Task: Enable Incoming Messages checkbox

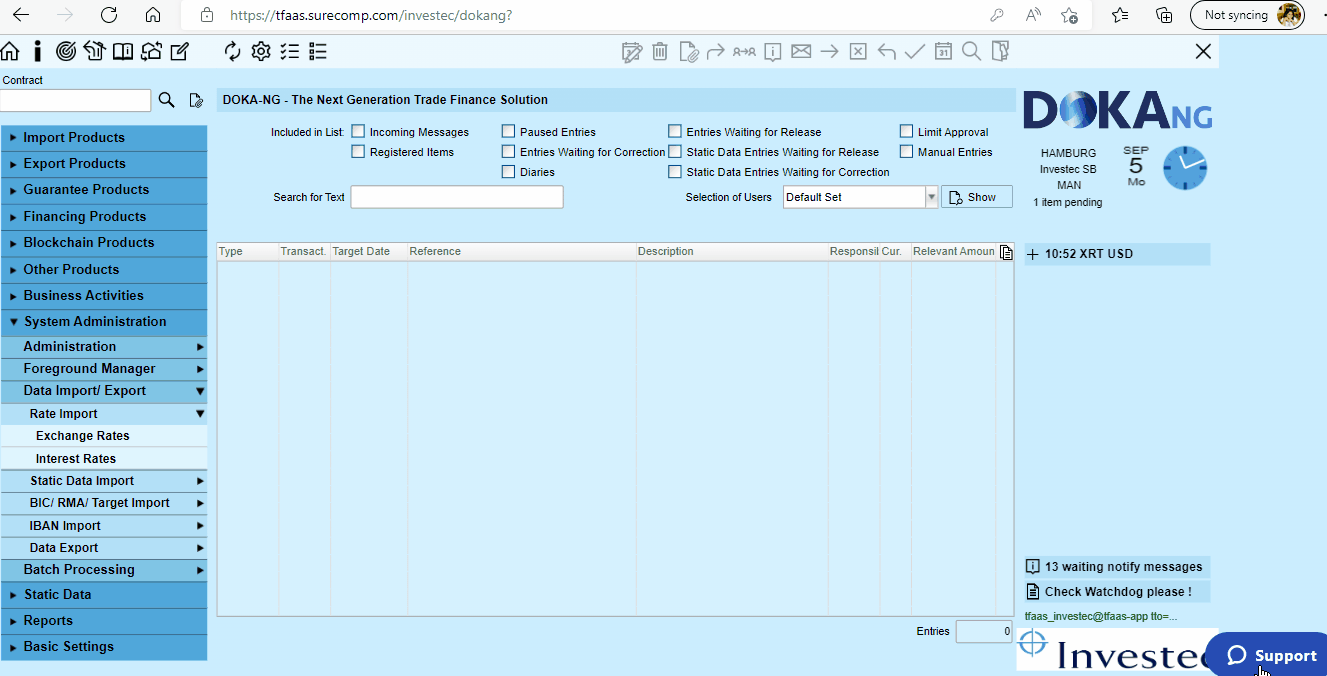Action: 358,131
